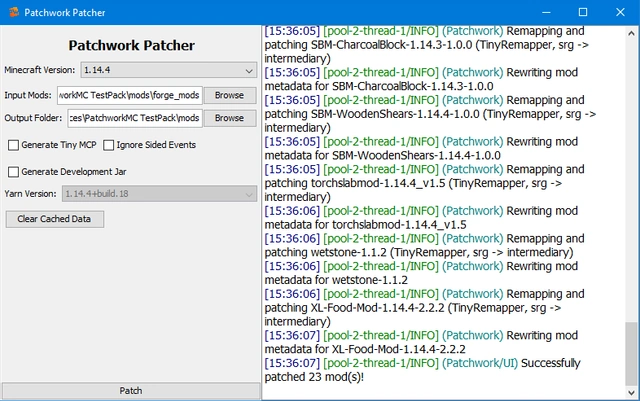Click the 'metadata for wetstone-1.1.2' log line
Screen dimensions: 640x401
pyautogui.click(x=336, y=280)
